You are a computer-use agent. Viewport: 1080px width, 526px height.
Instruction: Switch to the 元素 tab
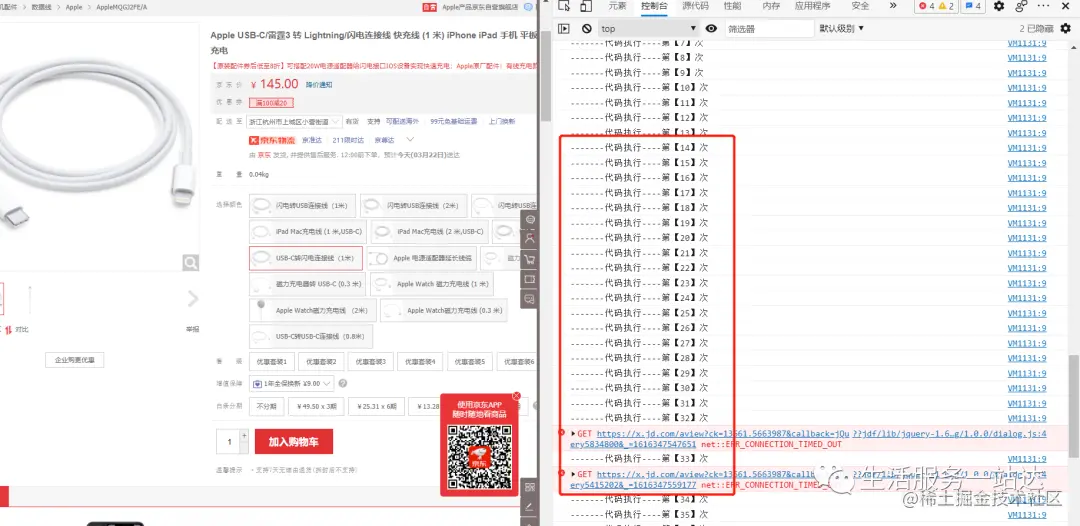617,6
